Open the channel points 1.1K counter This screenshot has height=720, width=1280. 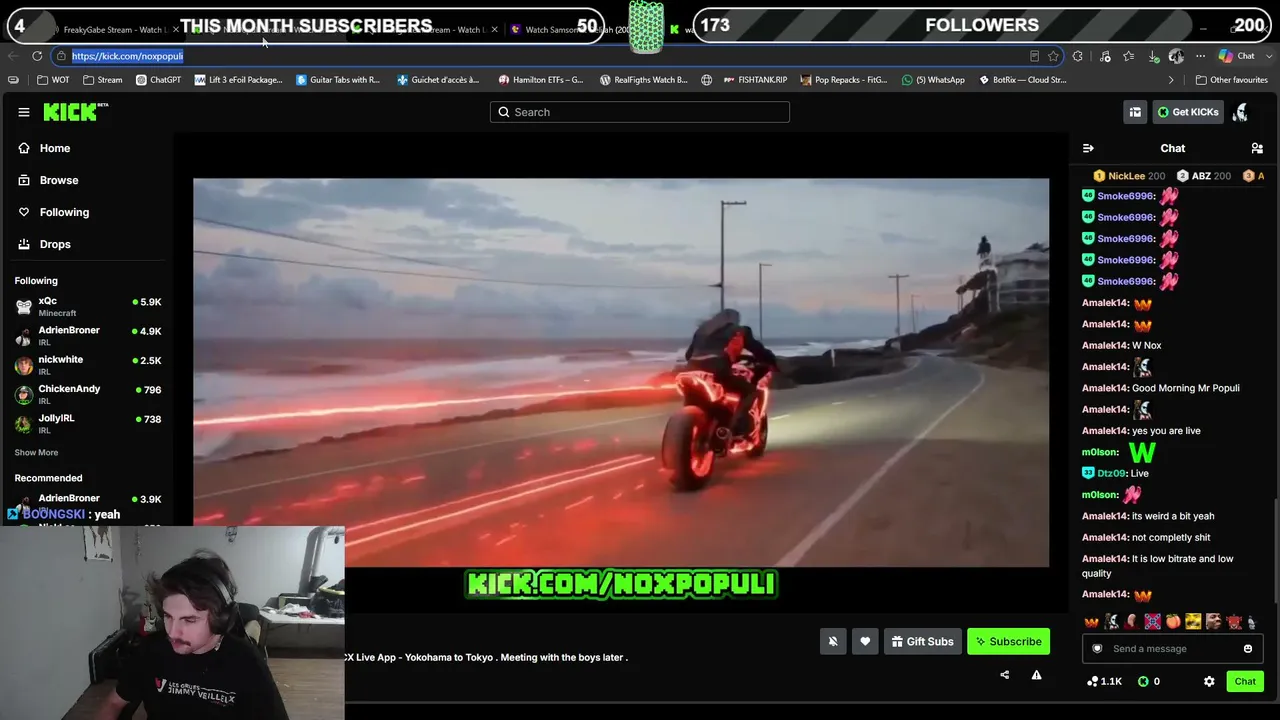coord(1105,681)
